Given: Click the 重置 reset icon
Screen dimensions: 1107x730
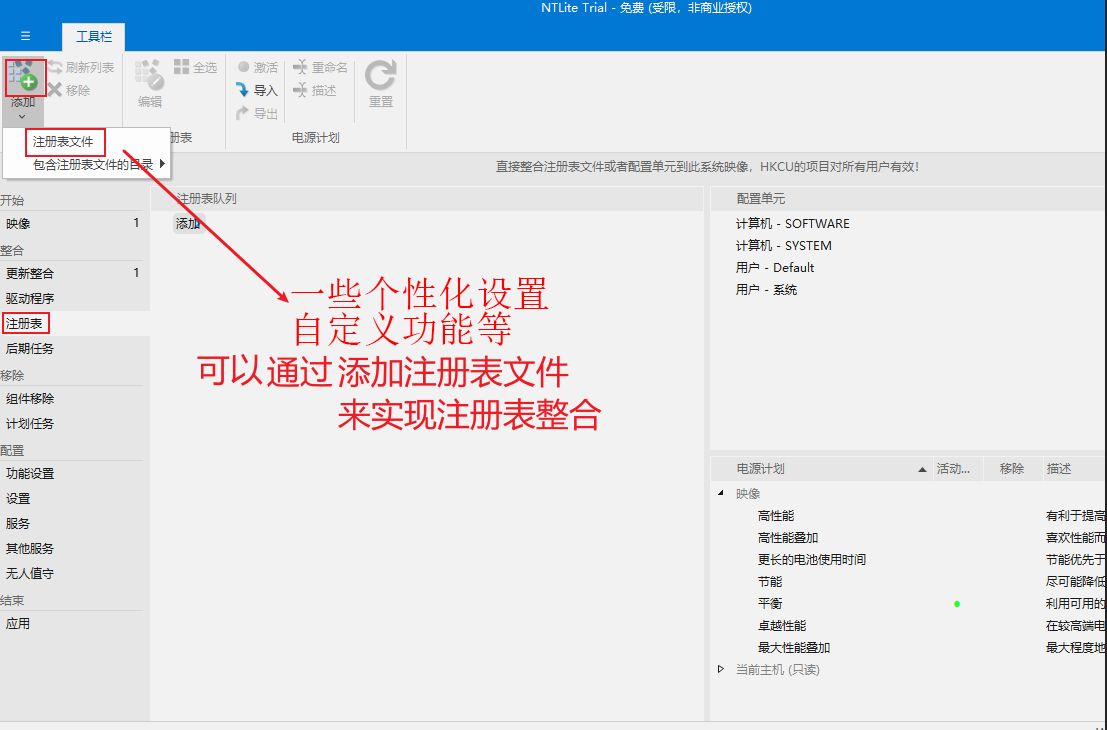Looking at the screenshot, I should tap(380, 76).
